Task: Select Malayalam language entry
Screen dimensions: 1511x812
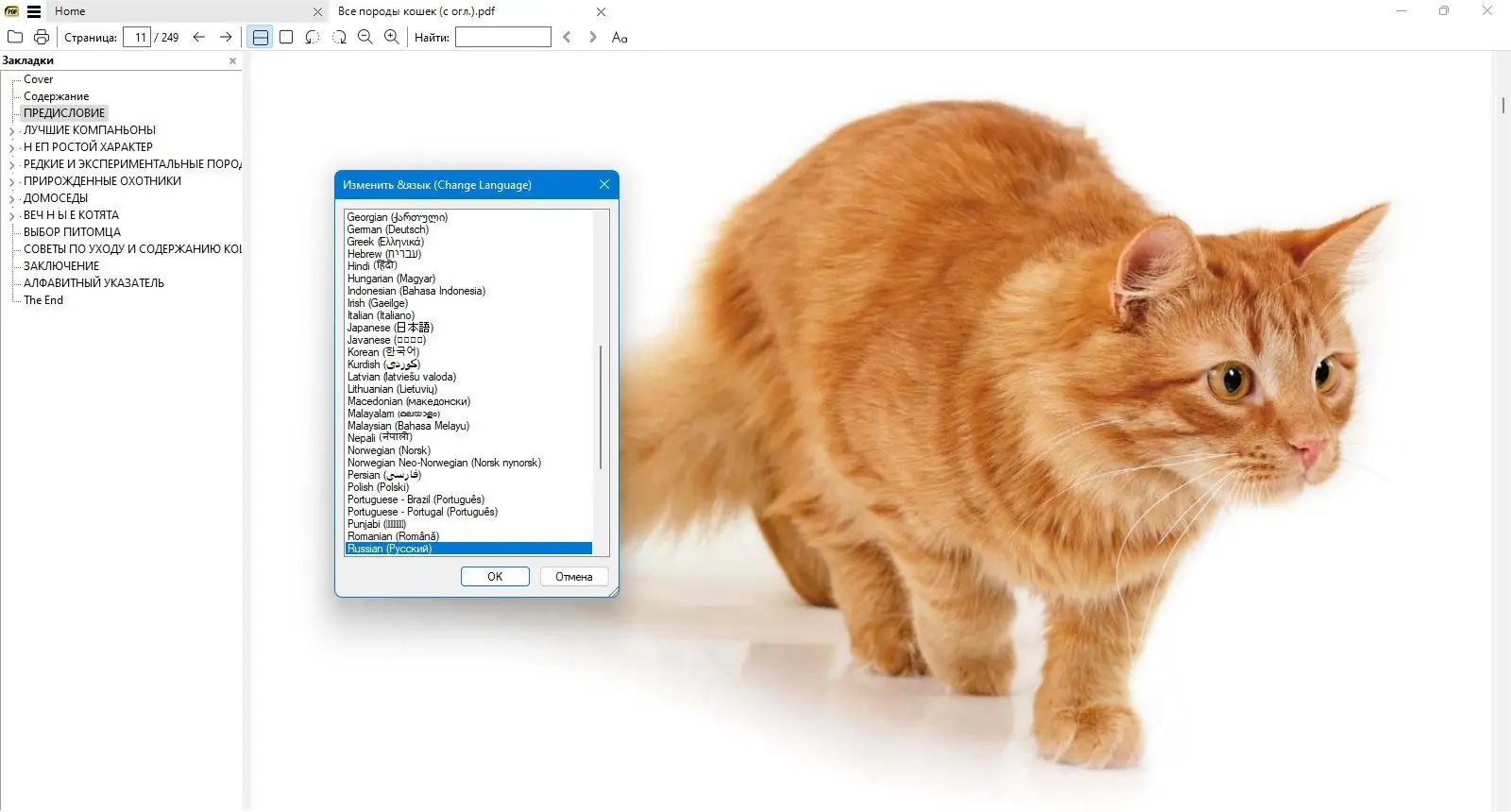Action: [x=394, y=414]
